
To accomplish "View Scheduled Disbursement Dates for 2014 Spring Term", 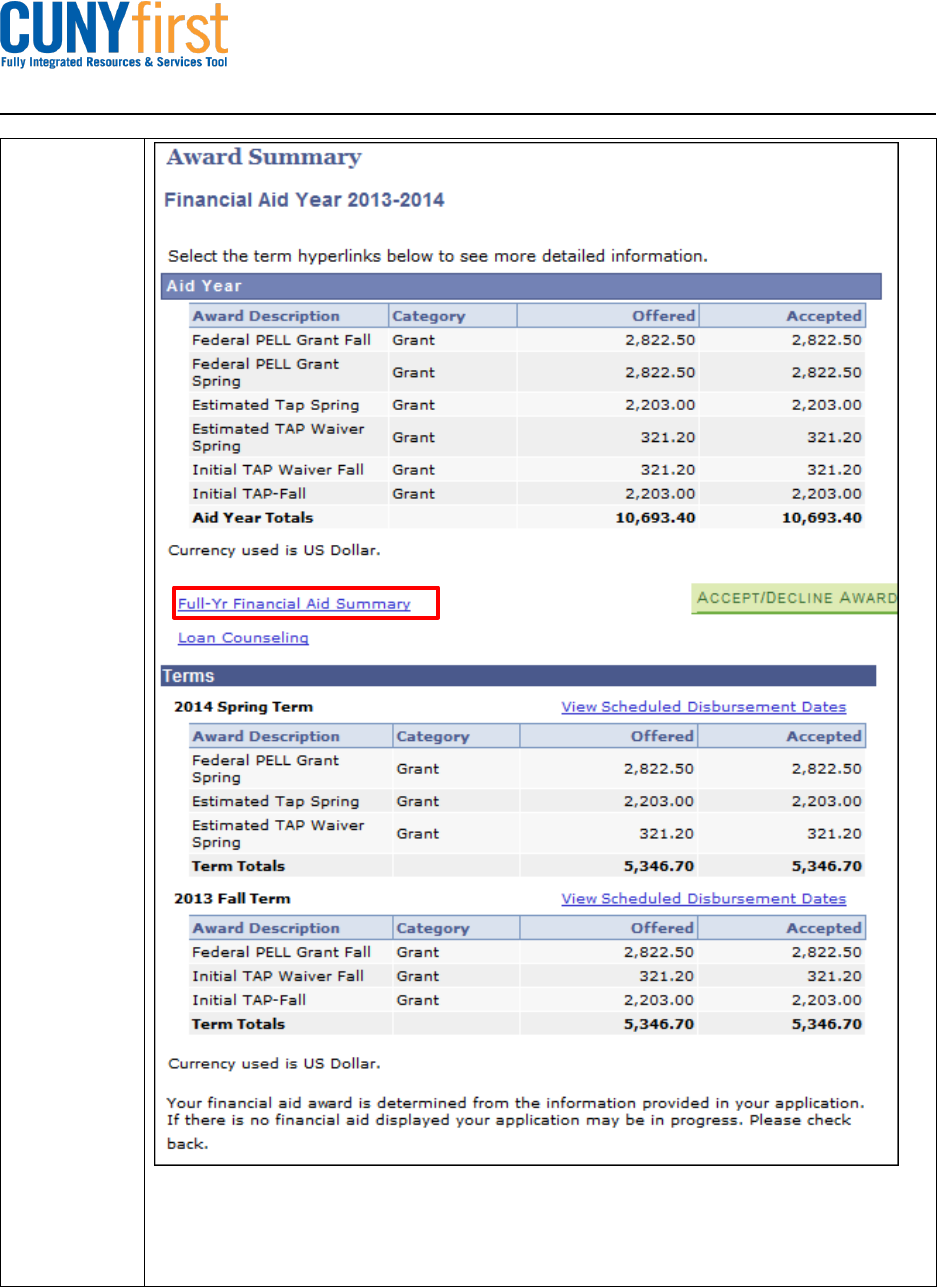I will pyautogui.click(x=704, y=707).
